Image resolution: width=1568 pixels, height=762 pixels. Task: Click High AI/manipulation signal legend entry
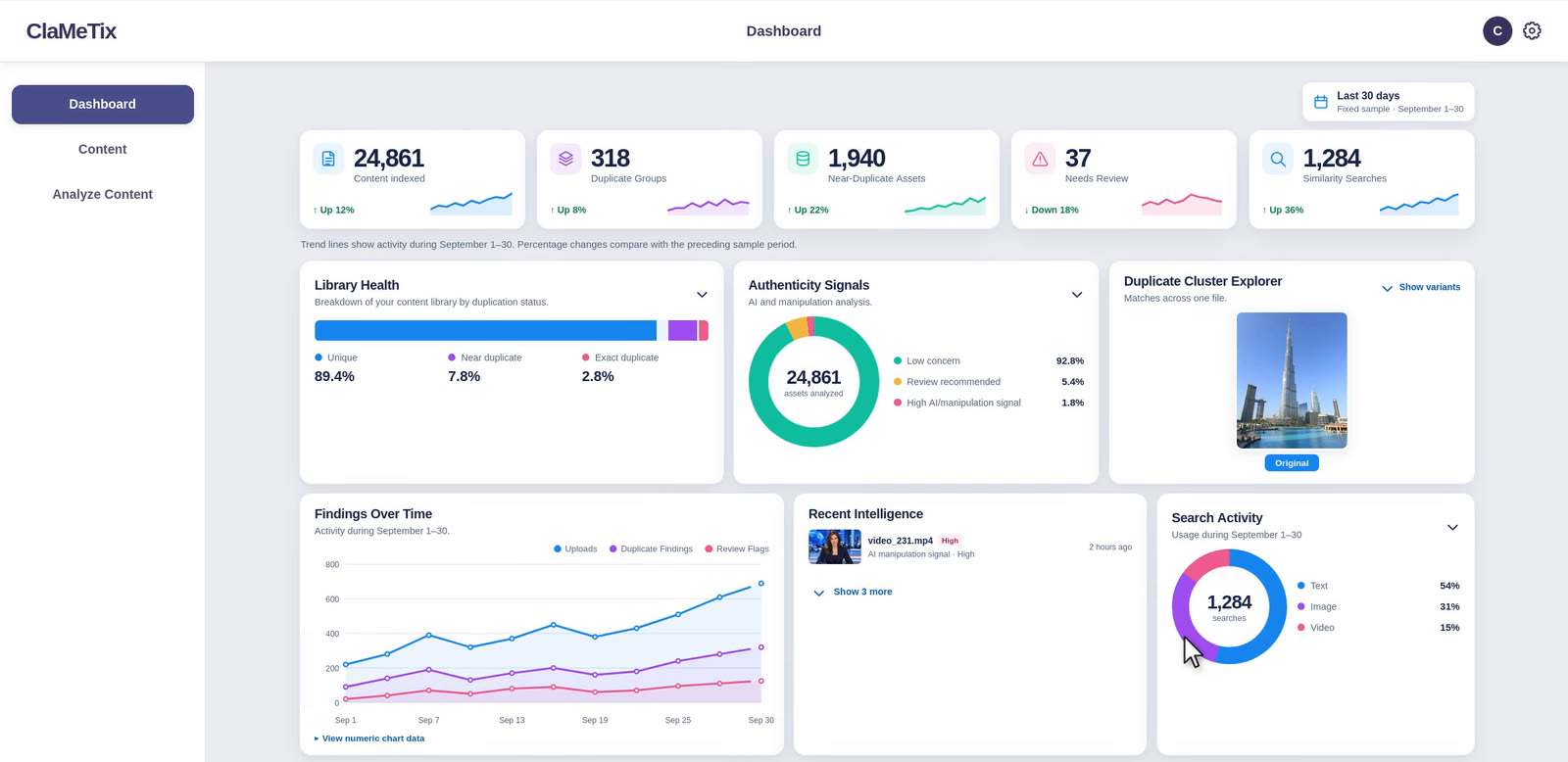point(988,404)
